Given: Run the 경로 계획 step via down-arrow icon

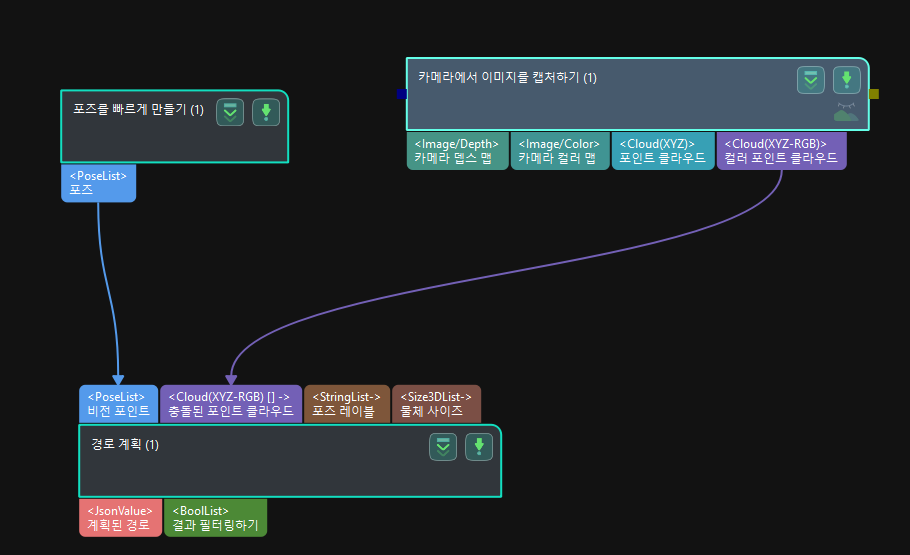Looking at the screenshot, I should [479, 446].
